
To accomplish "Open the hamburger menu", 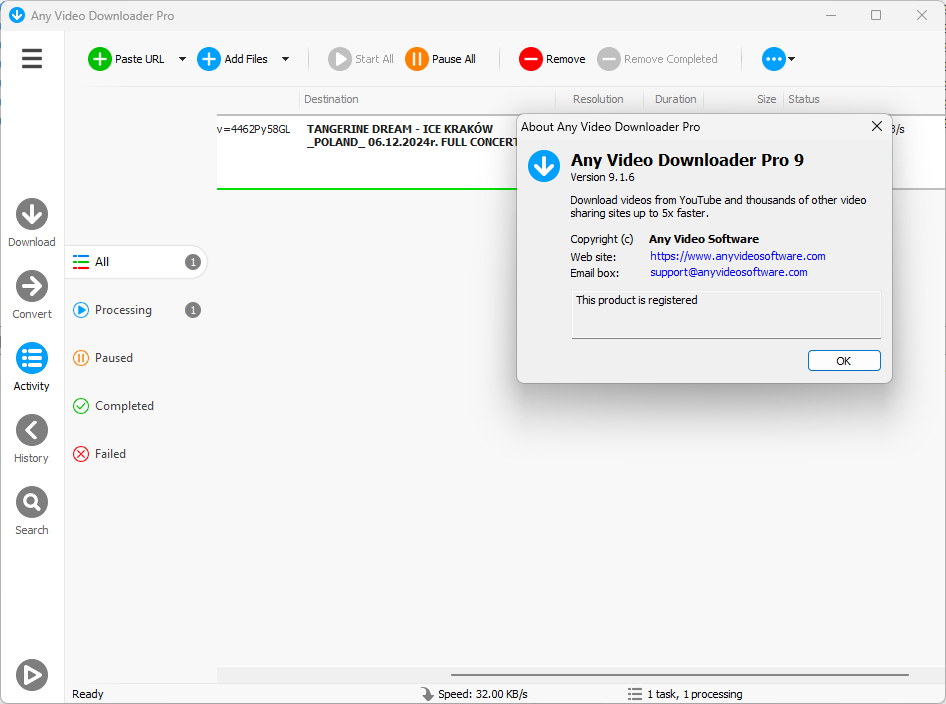I will tap(31, 59).
